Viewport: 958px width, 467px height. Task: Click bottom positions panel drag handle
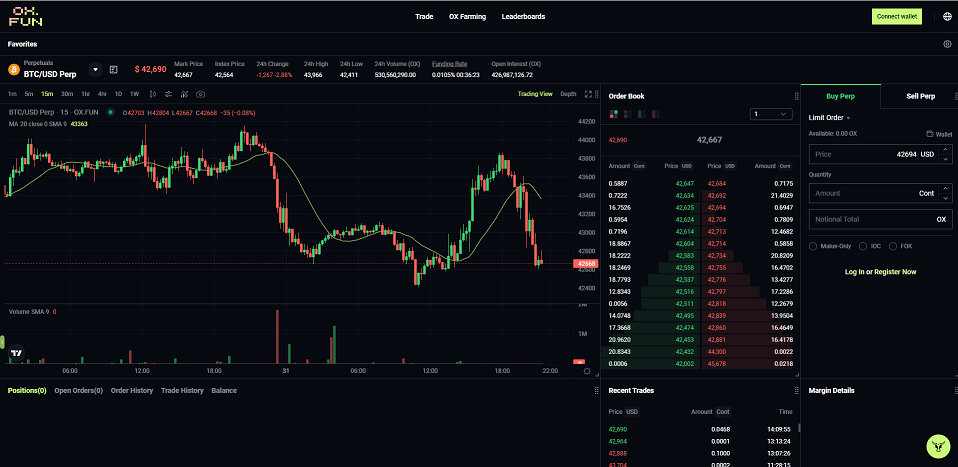596,391
